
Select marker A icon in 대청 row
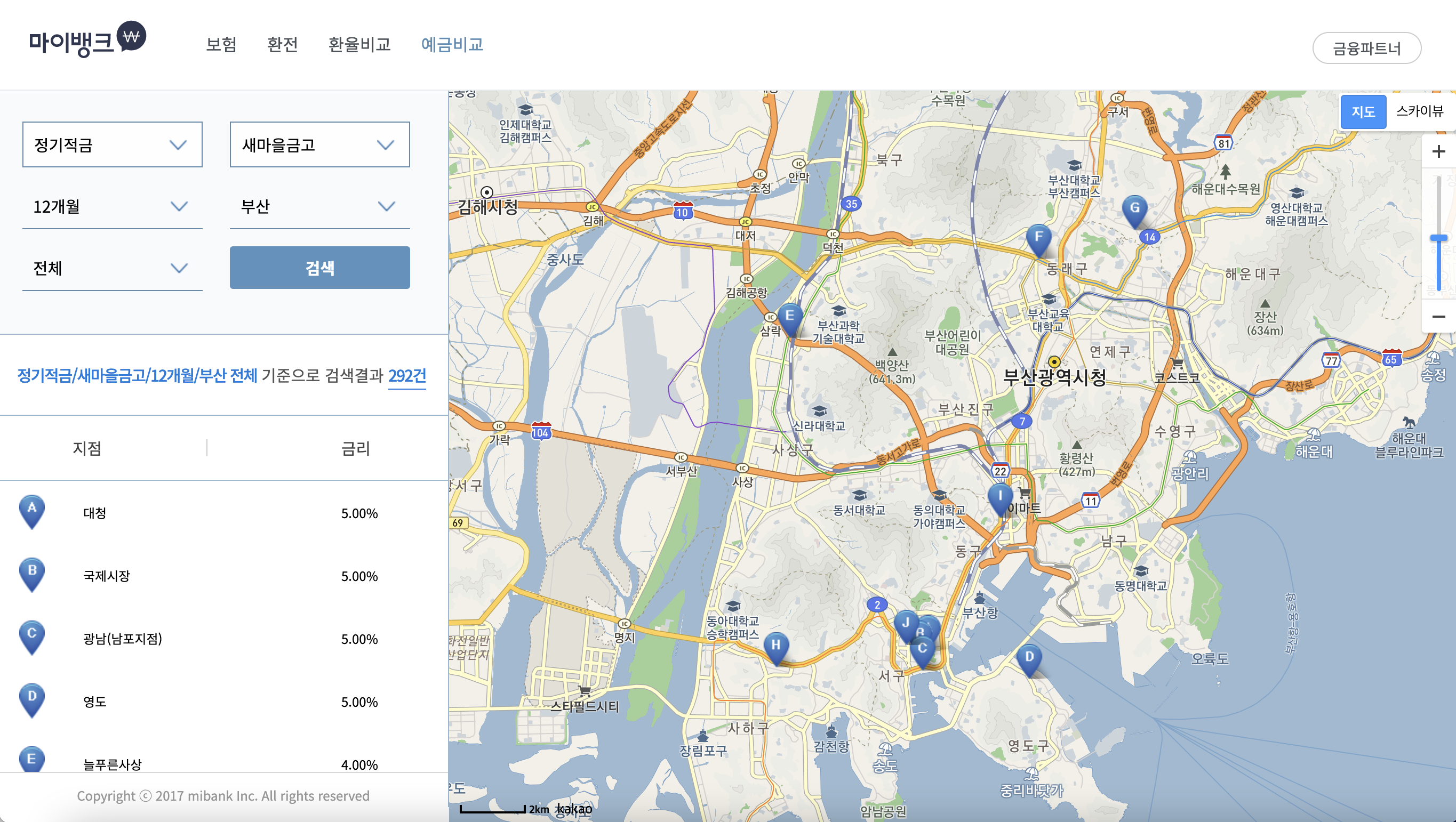click(x=32, y=512)
